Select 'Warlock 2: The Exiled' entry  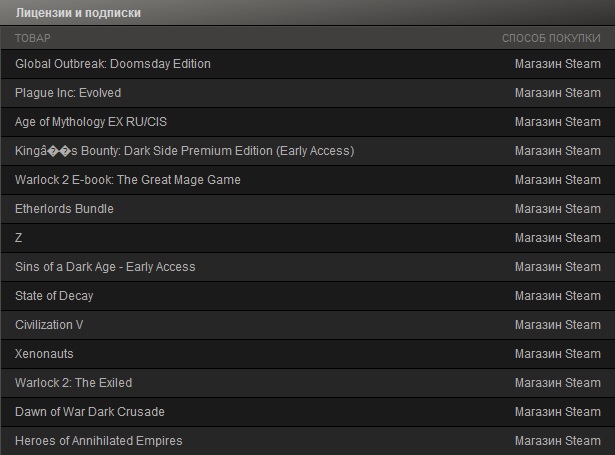pyautogui.click(x=73, y=383)
